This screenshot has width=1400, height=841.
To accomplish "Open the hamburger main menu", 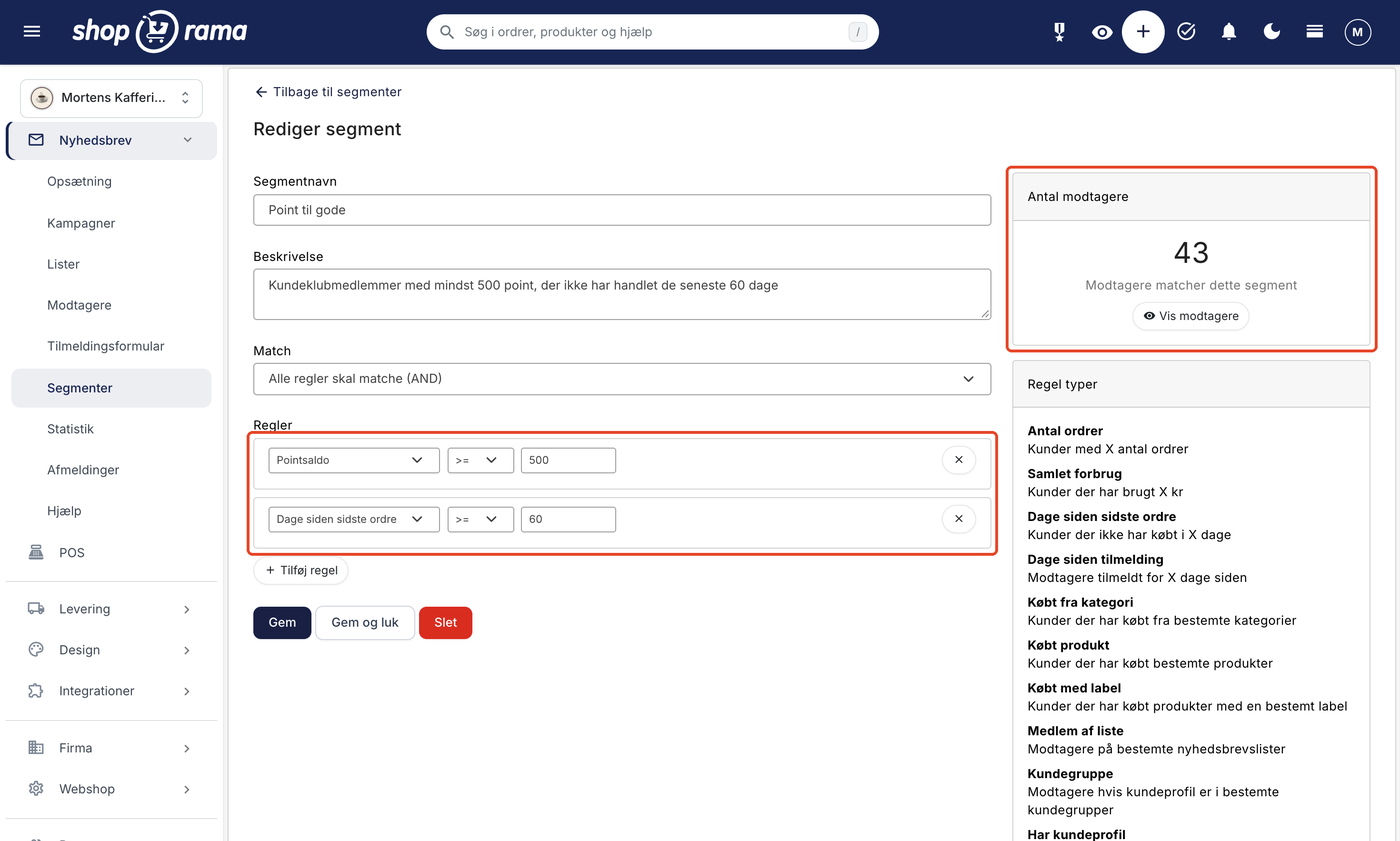I will (x=32, y=32).
